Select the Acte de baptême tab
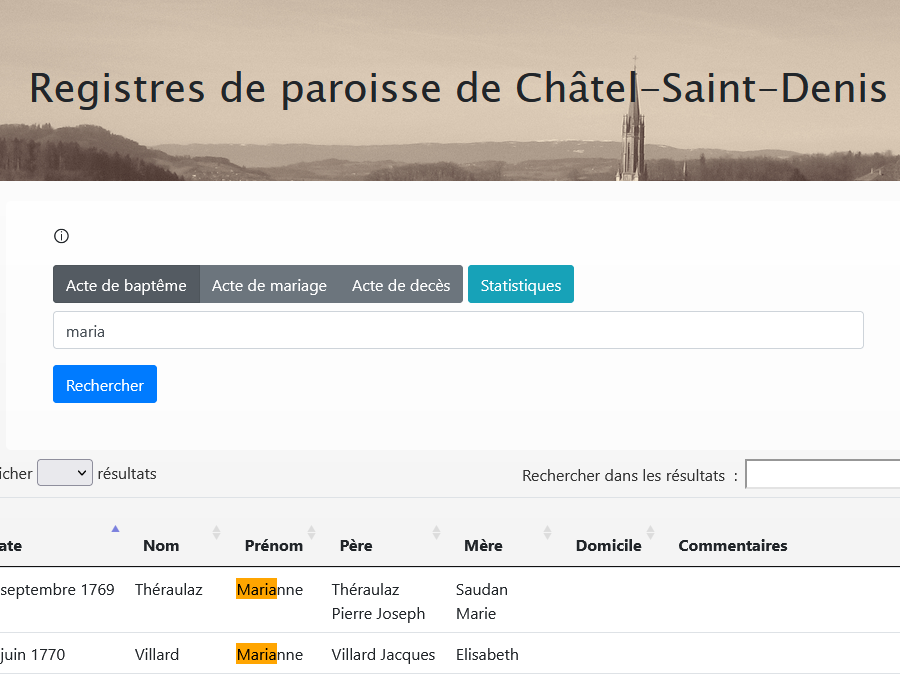 click(x=126, y=285)
